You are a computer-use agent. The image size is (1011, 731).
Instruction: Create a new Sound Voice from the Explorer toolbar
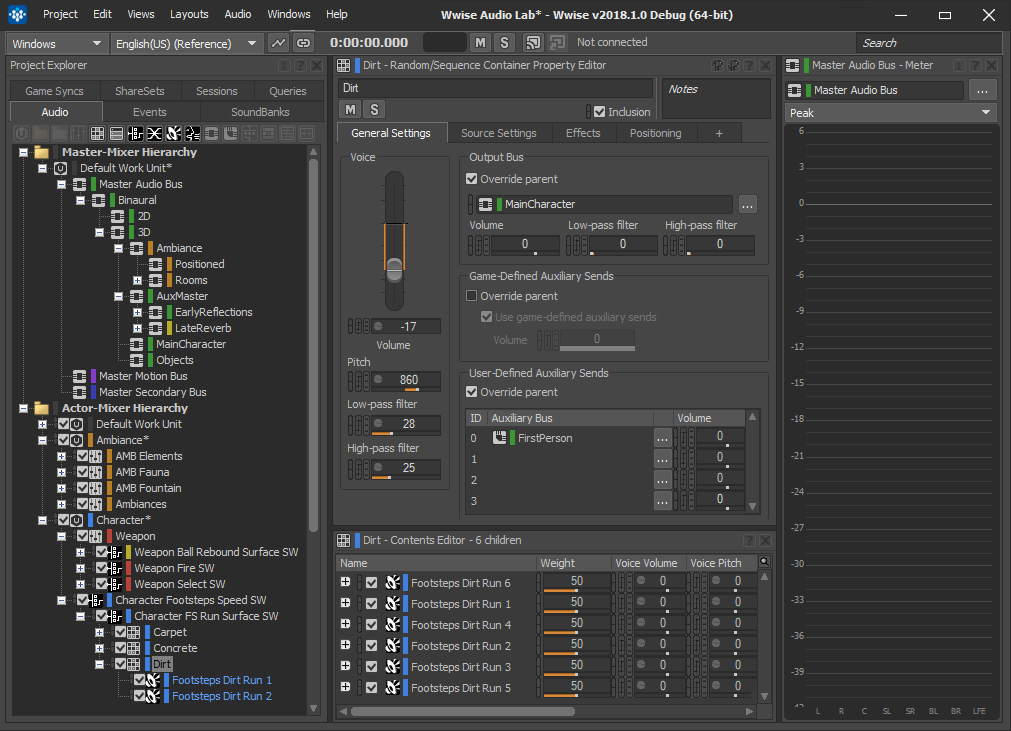point(192,133)
